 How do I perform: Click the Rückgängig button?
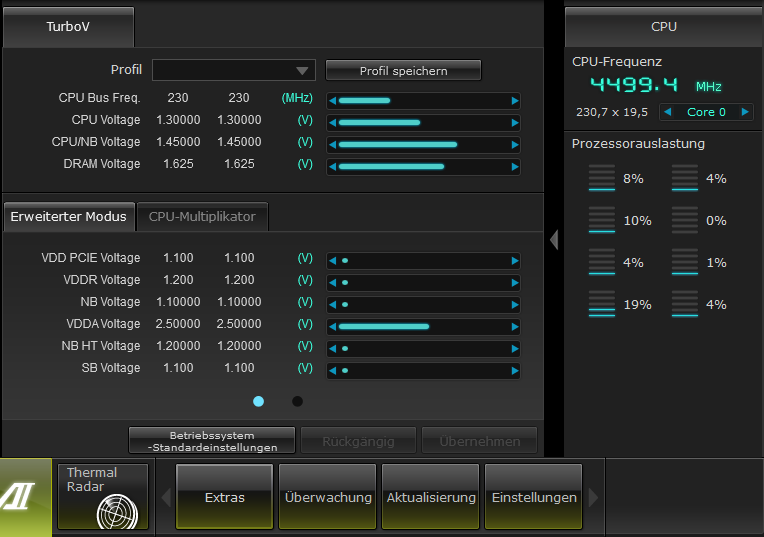click(x=358, y=441)
